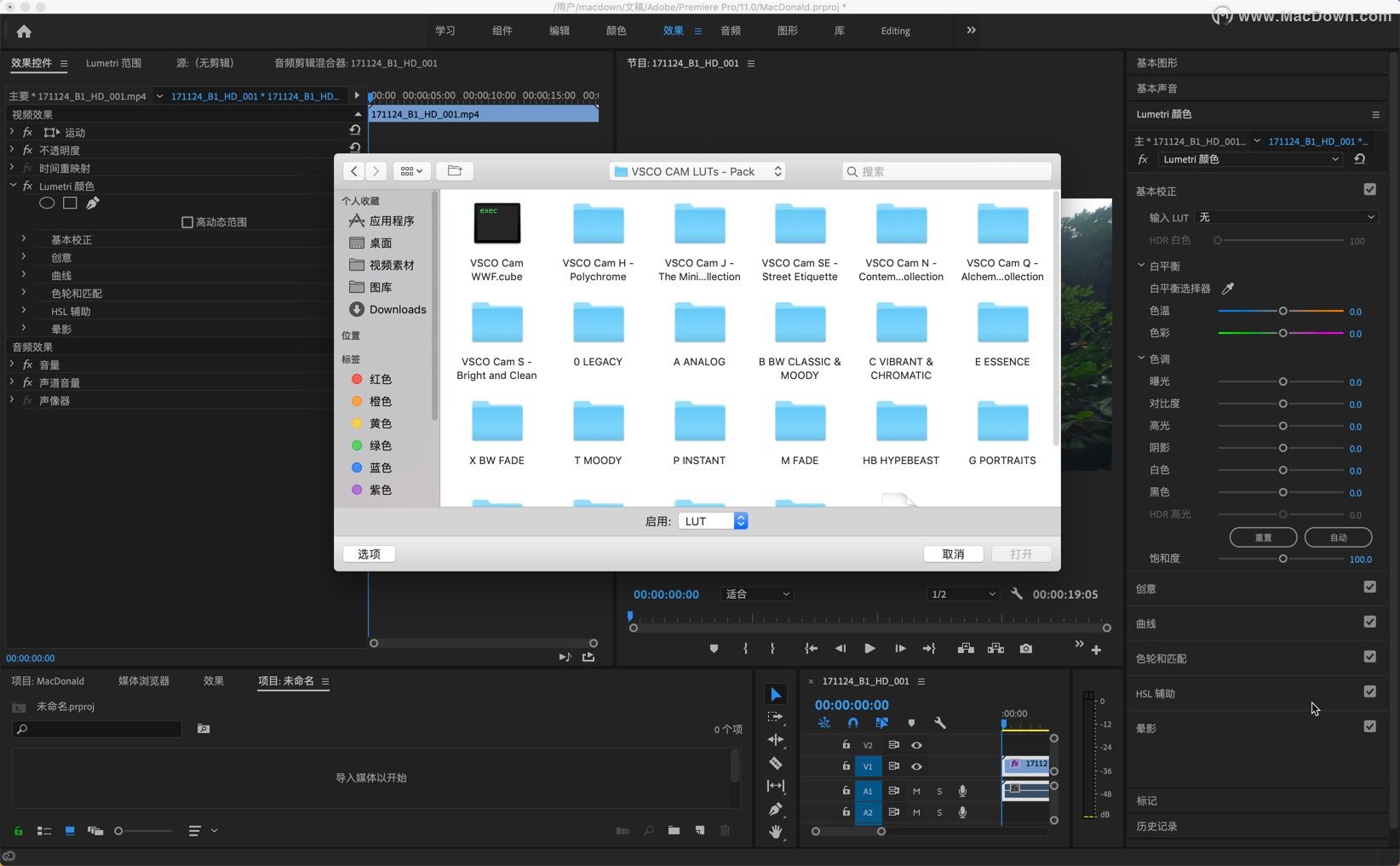Adjust the 色温 temperature slider handle

1282,311
